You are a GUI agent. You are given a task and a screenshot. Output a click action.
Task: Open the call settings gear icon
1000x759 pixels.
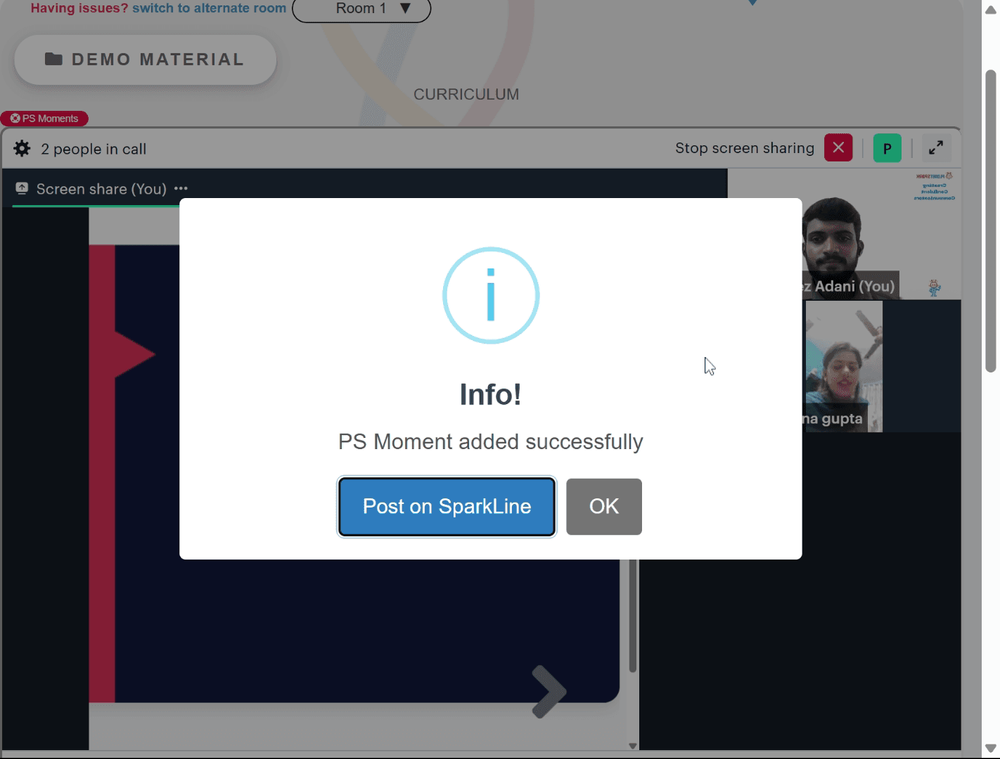pyautogui.click(x=22, y=149)
